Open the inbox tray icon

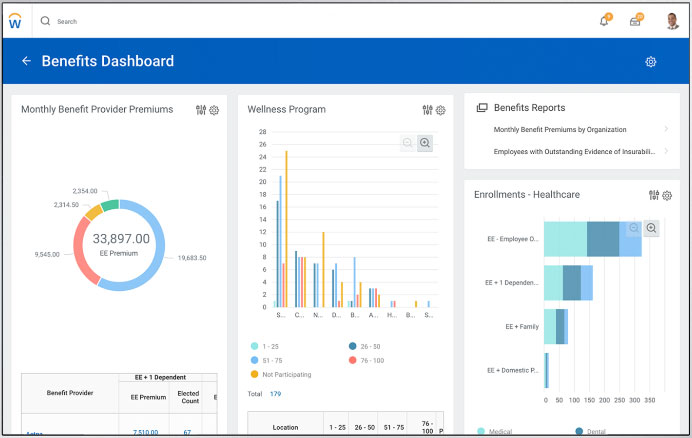(x=635, y=21)
